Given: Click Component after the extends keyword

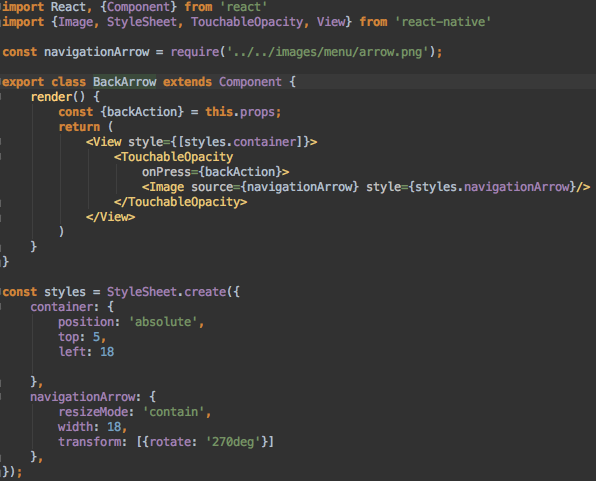Looking at the screenshot, I should pyautogui.click(x=250, y=82).
